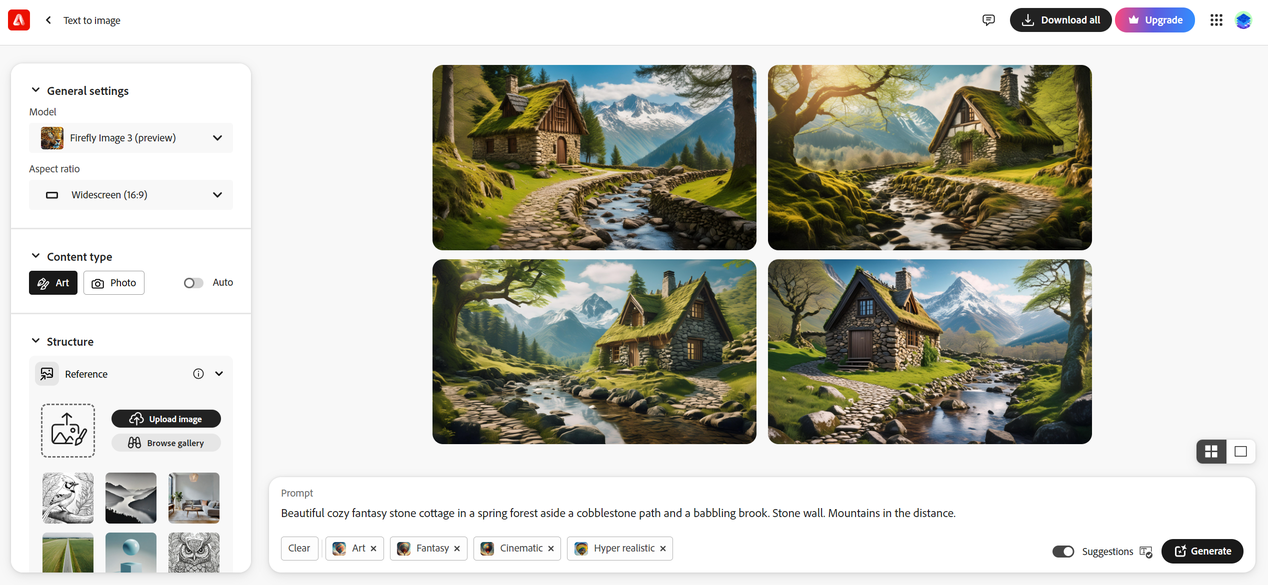
Task: Click the Generate button
Action: (1202, 551)
